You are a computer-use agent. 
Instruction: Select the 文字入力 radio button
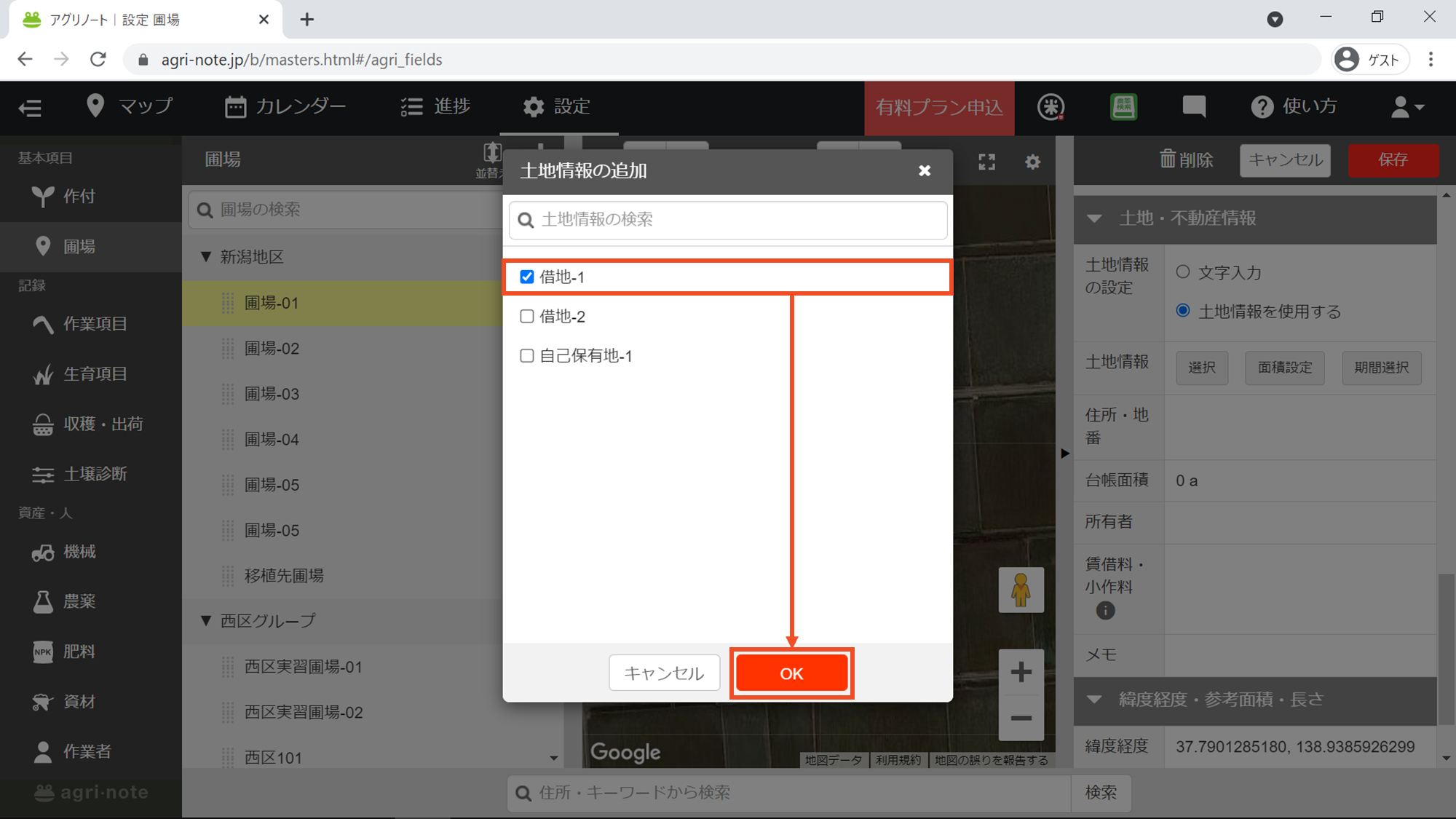1183,272
